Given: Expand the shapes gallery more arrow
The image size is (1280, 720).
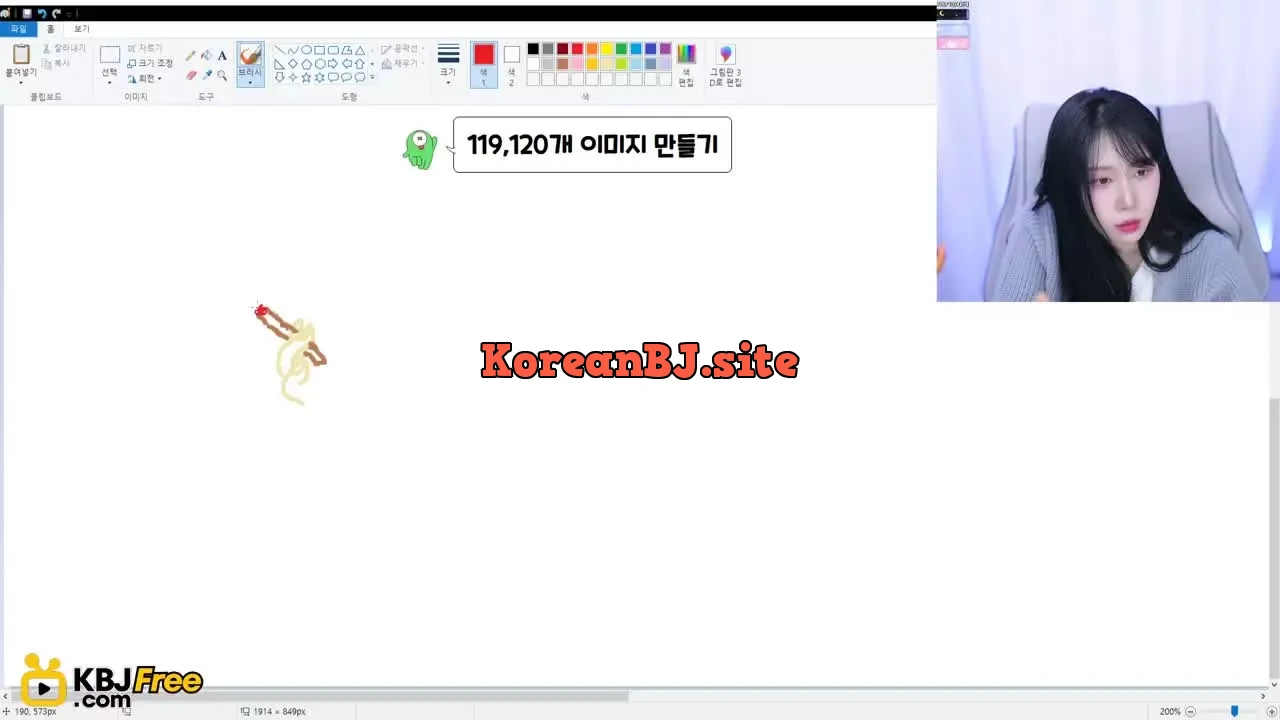Looking at the screenshot, I should 372,77.
